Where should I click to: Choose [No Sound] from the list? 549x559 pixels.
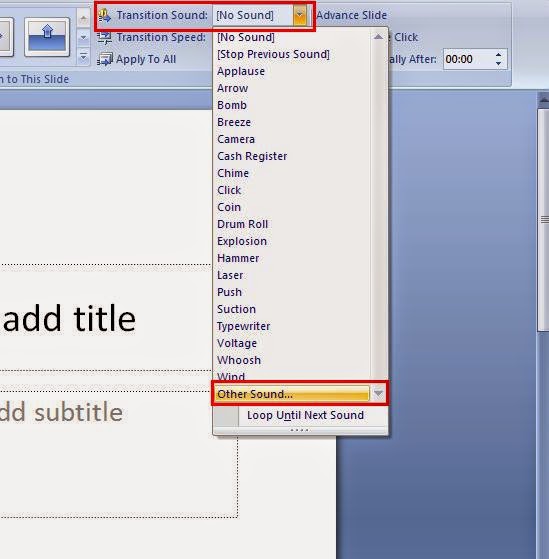(x=246, y=37)
